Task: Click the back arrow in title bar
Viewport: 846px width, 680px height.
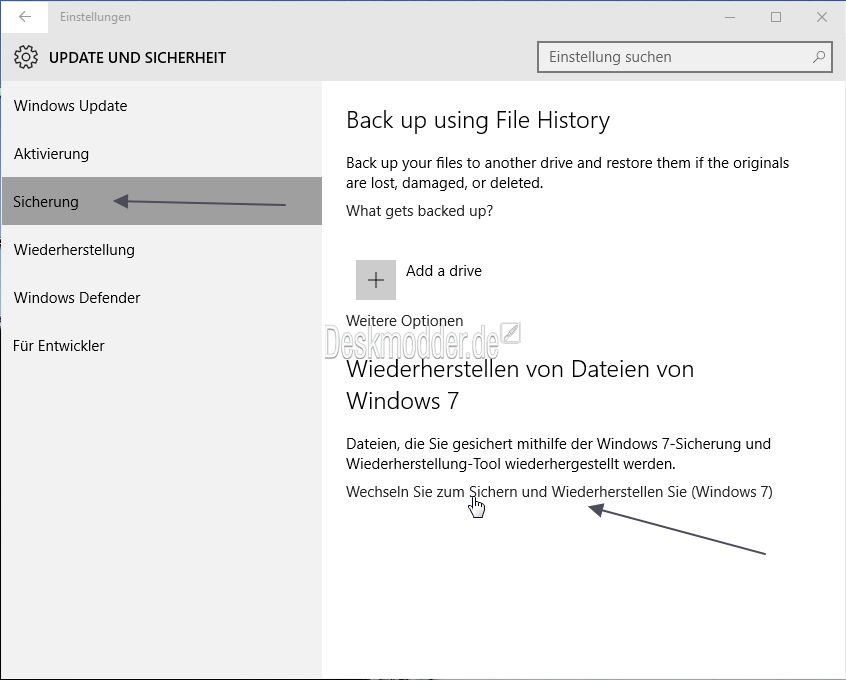Action: [25, 17]
